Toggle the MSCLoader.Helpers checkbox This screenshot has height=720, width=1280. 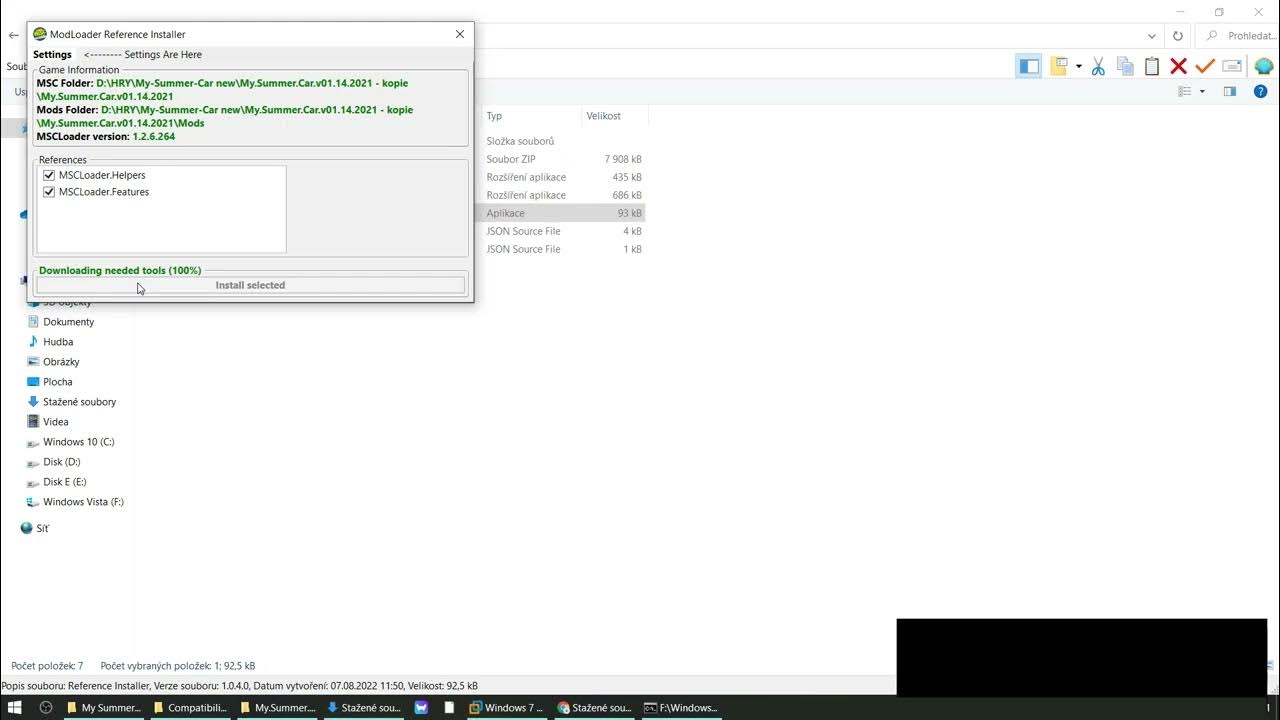click(x=49, y=175)
